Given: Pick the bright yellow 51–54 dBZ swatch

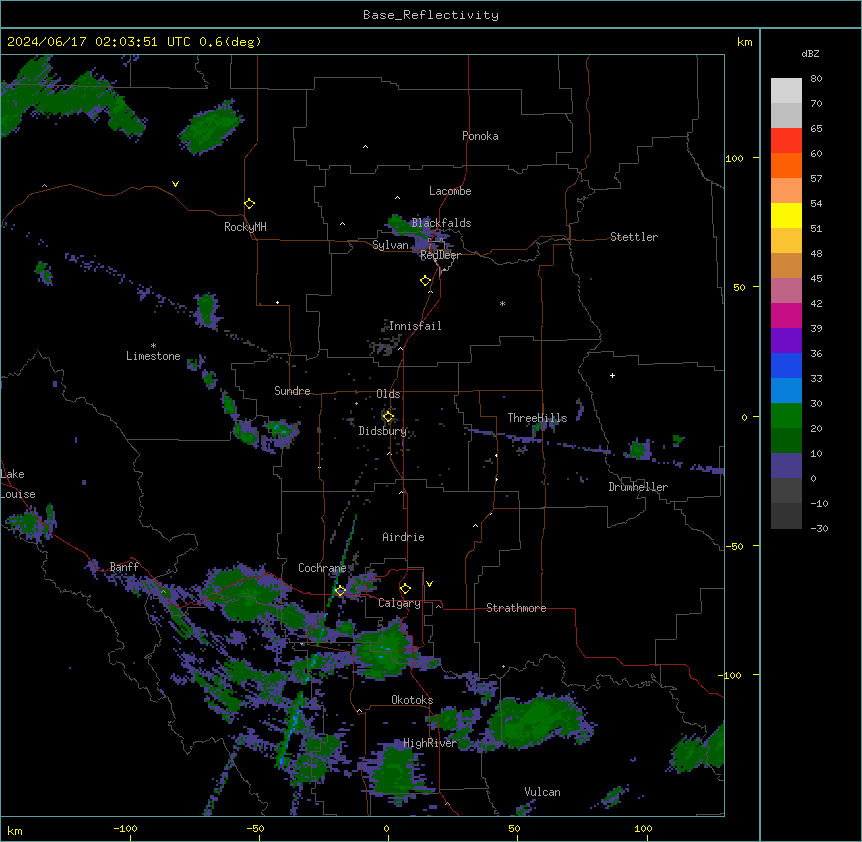Looking at the screenshot, I should click(x=786, y=215).
